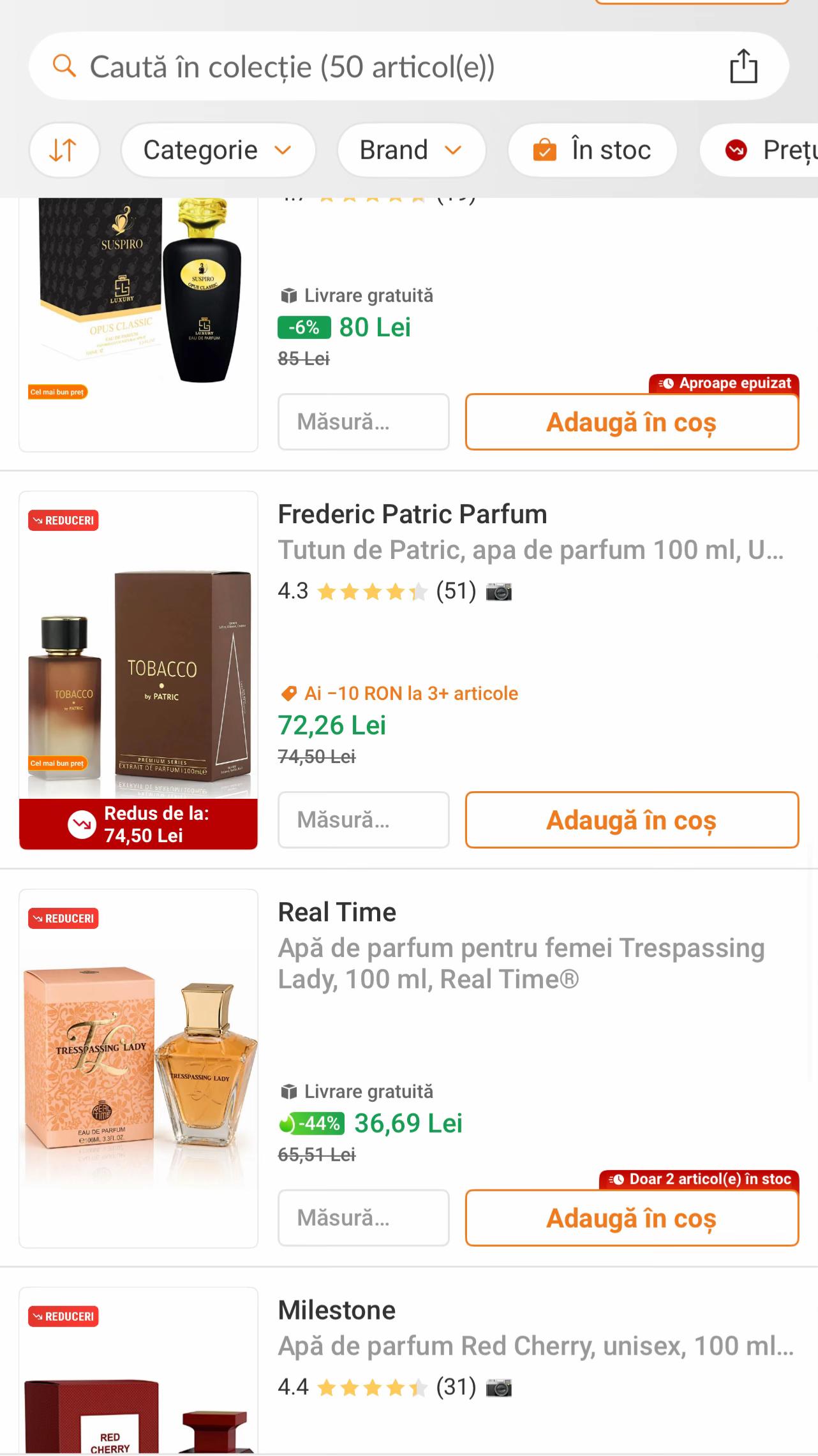Viewport: 818px width, 1456px height.
Task: Toggle the Preț reduced-price filter chip
Action: click(759, 151)
